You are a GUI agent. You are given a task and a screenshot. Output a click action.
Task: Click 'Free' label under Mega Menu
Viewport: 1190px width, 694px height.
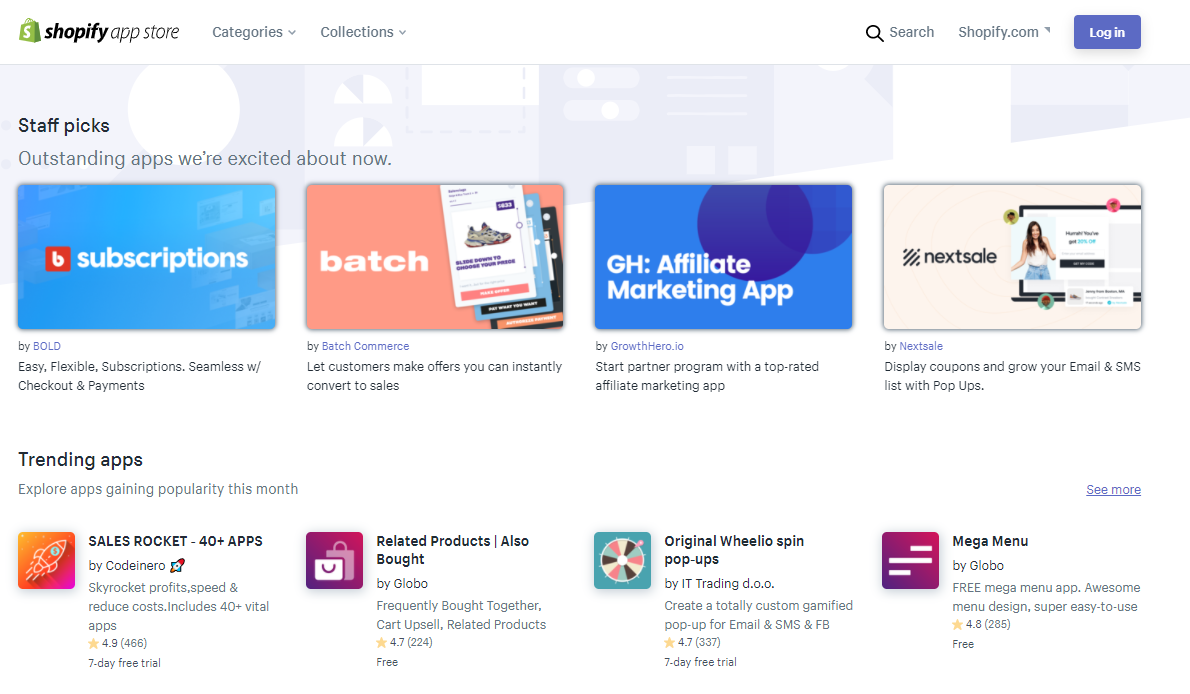tap(963, 644)
